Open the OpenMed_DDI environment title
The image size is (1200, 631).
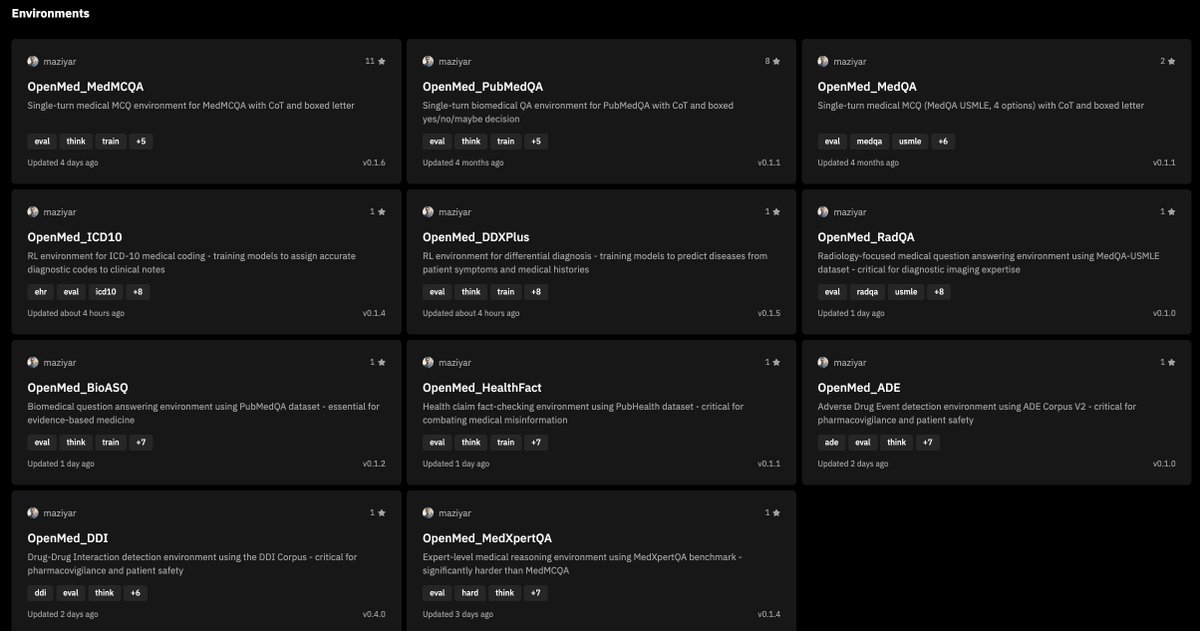[68, 539]
